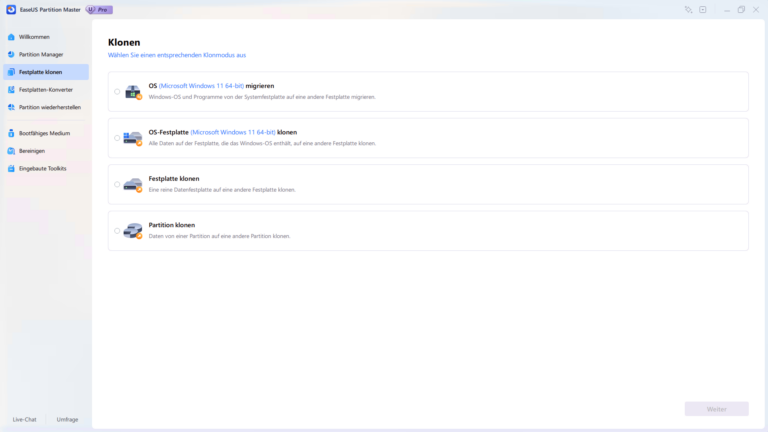Open Umfrage link at sidebar bottom
Image resolution: width=768 pixels, height=432 pixels.
coord(67,420)
